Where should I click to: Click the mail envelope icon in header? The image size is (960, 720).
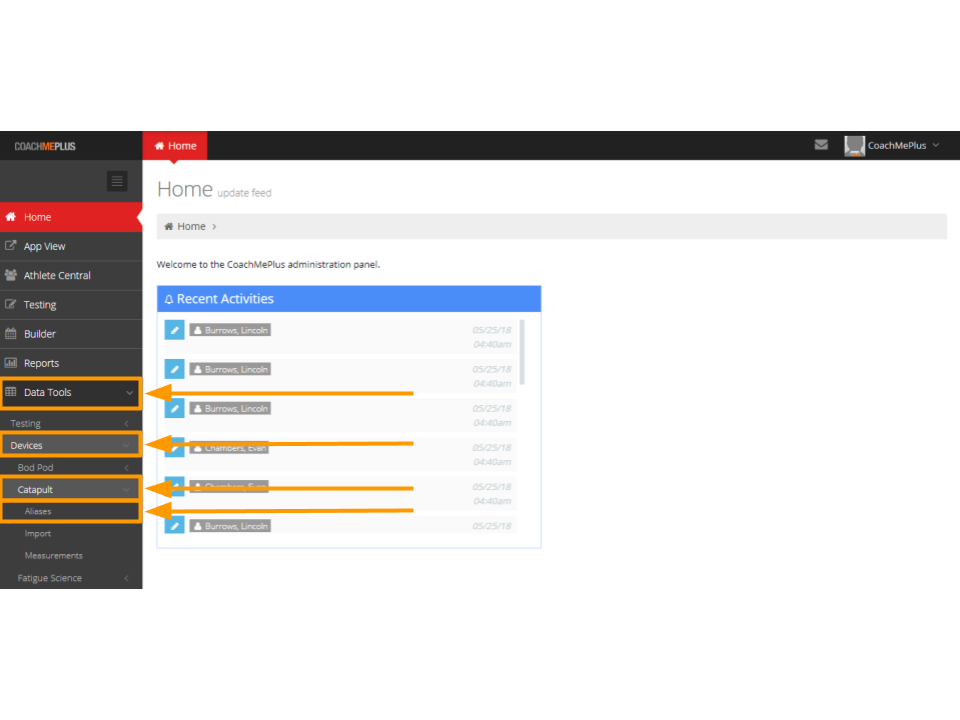coord(821,145)
